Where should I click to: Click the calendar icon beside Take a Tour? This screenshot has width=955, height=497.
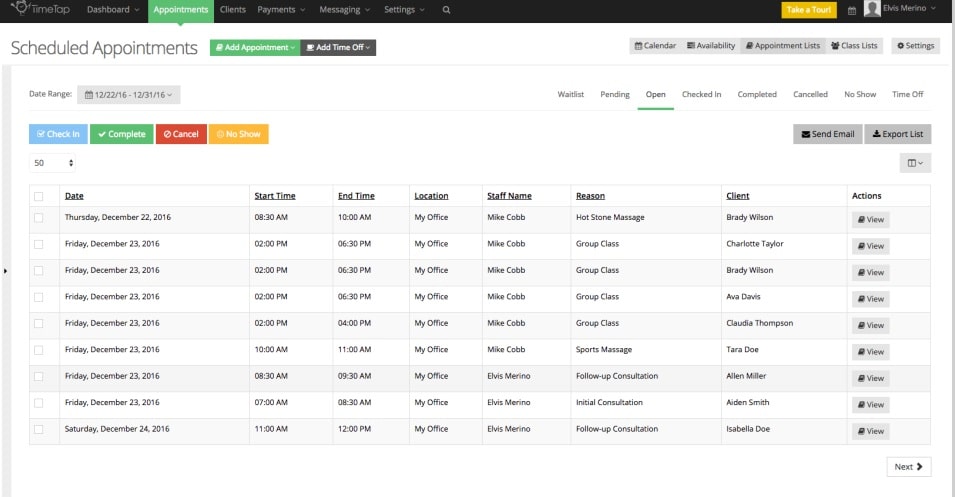point(851,10)
